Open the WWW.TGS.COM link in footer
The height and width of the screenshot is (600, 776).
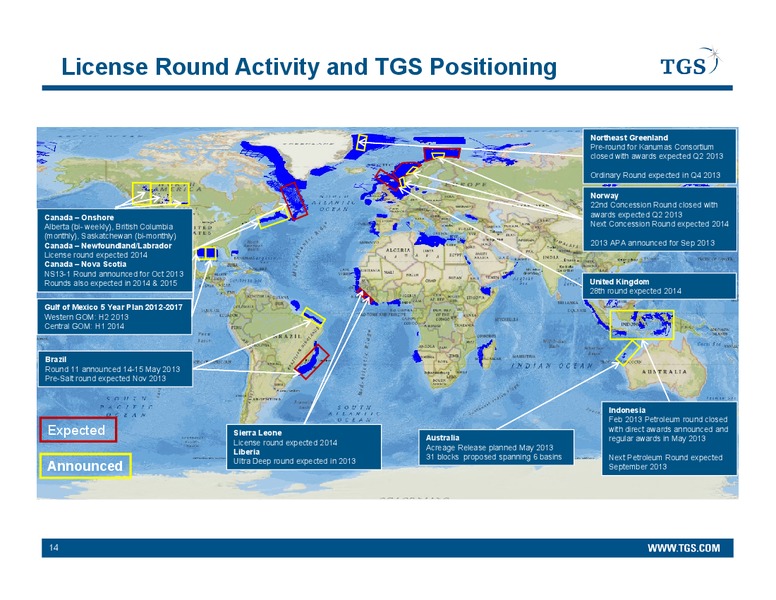click(683, 548)
